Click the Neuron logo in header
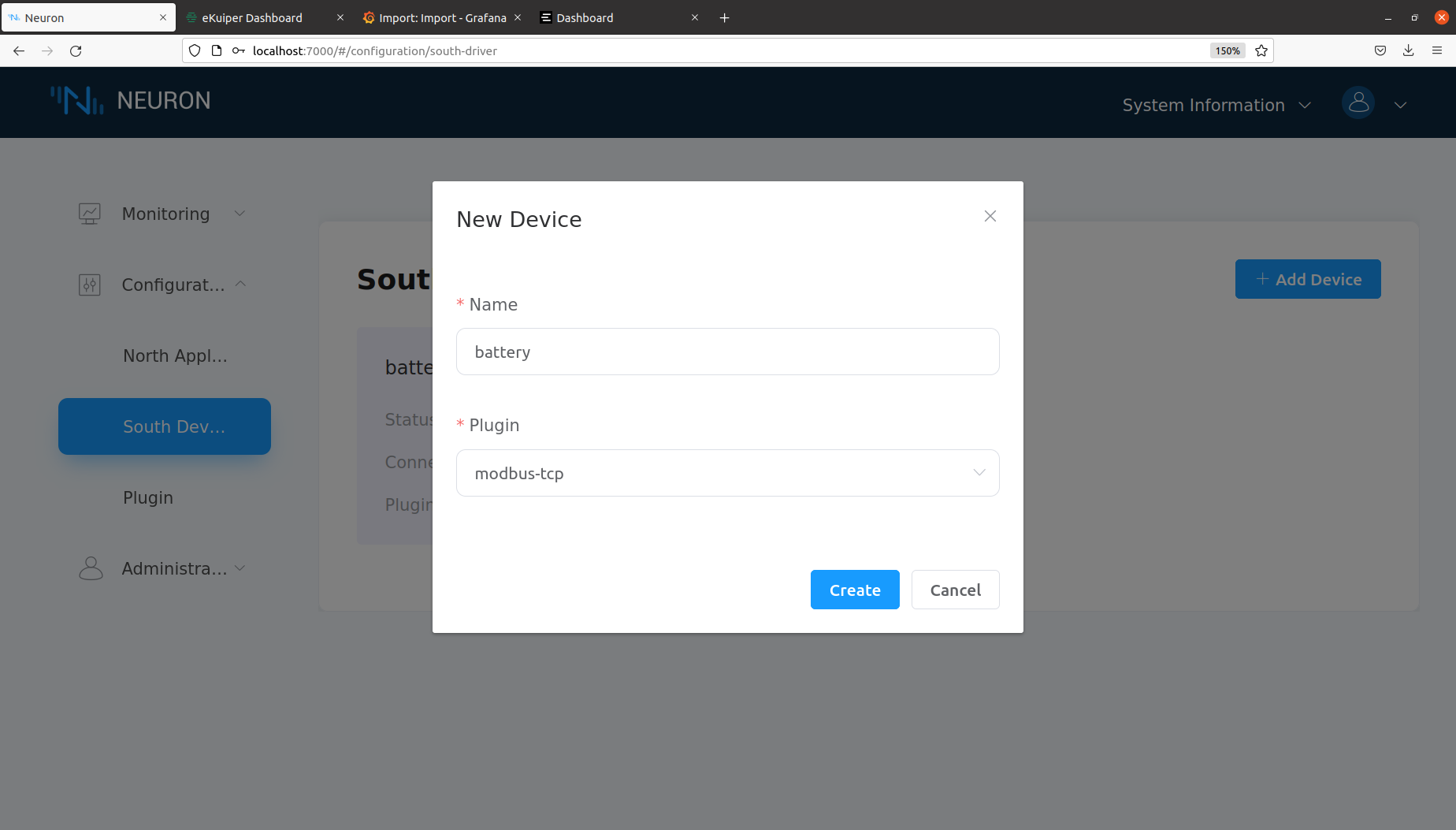 131,101
